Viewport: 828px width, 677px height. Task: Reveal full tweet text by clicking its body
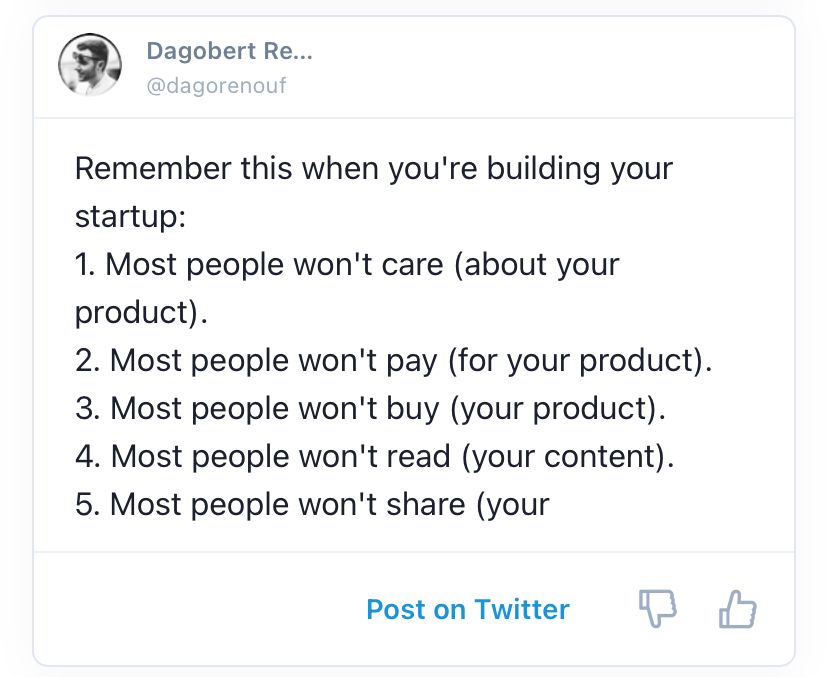coord(390,335)
